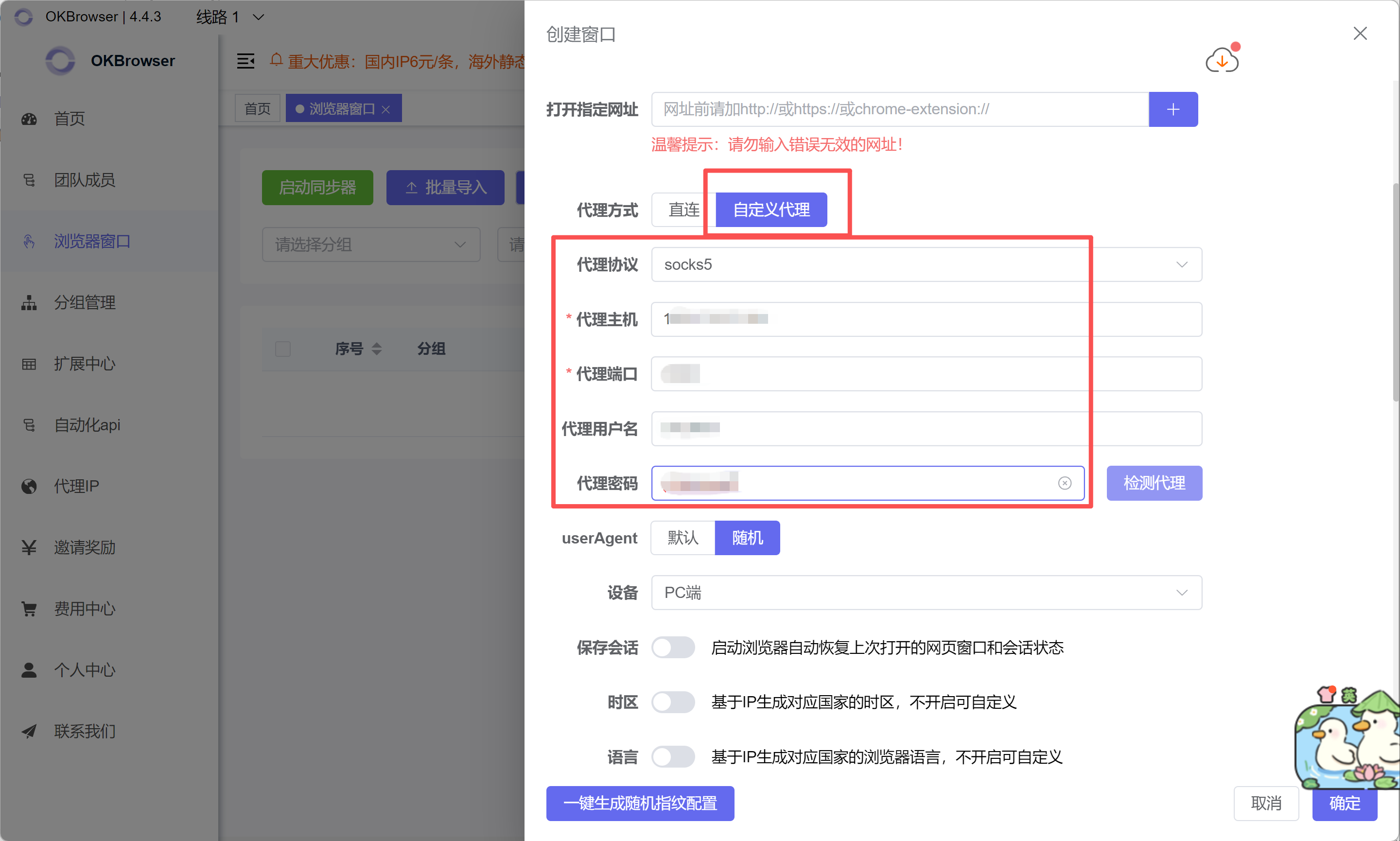Open the 代理协议 socks5 protocol dropdown

tap(1182, 264)
